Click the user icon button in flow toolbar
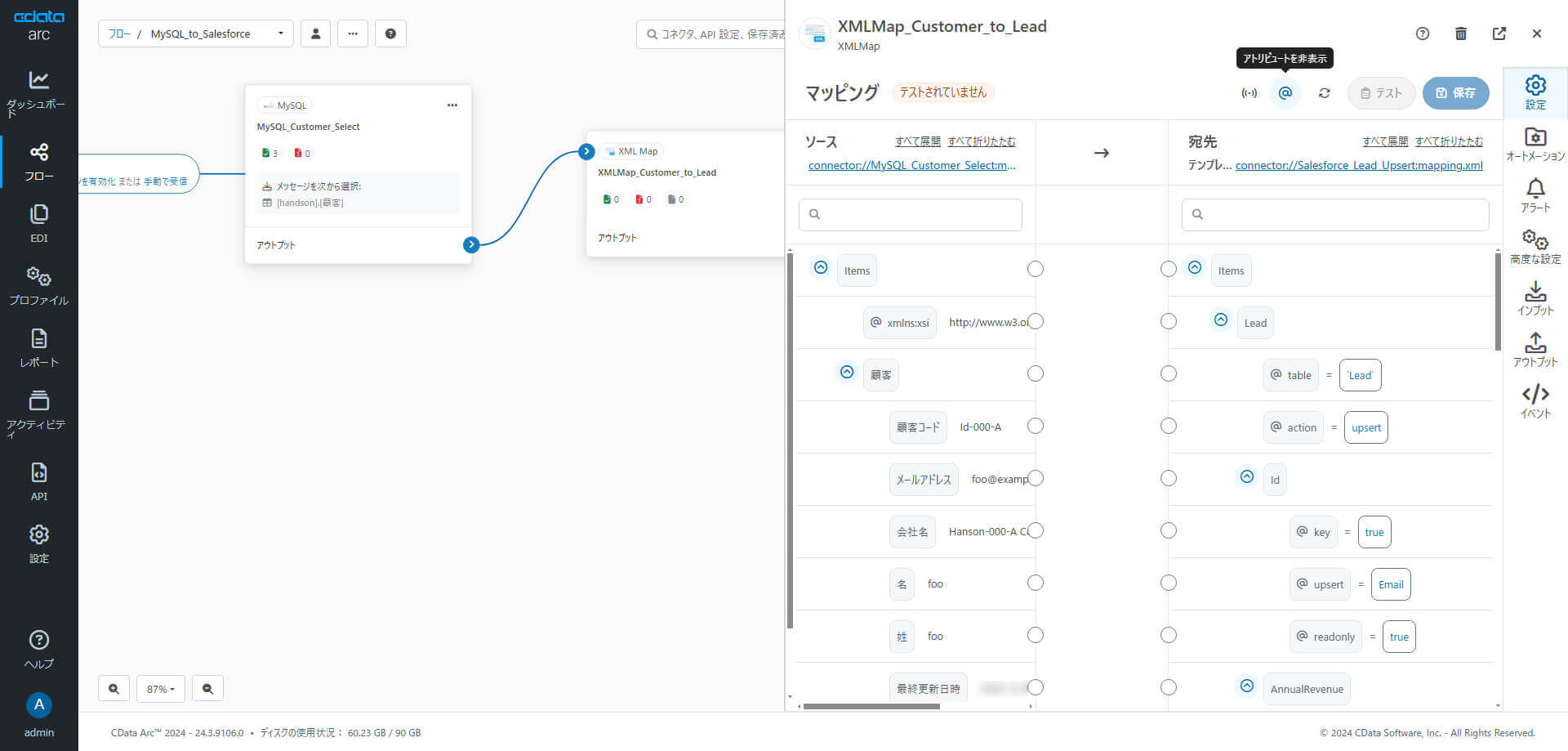Screen dimensions: 1568x751 click(x=315, y=34)
